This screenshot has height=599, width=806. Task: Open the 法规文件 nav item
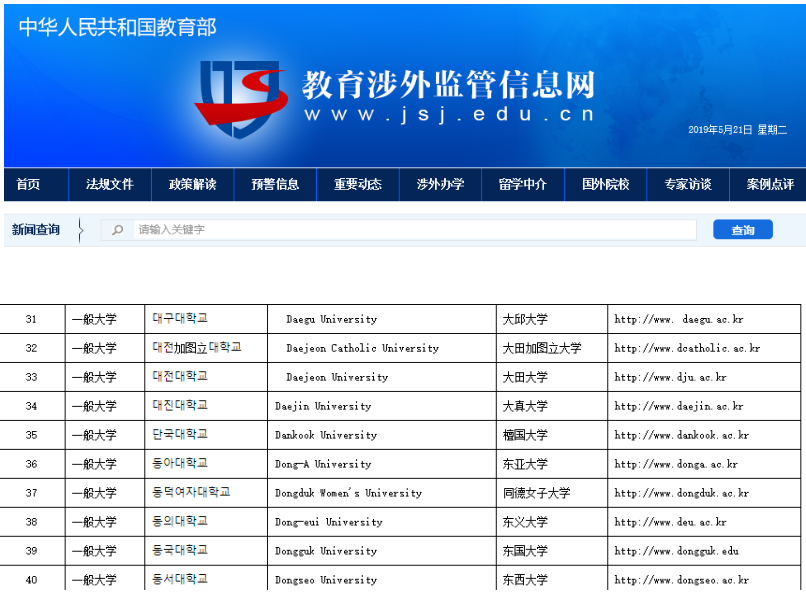point(109,184)
